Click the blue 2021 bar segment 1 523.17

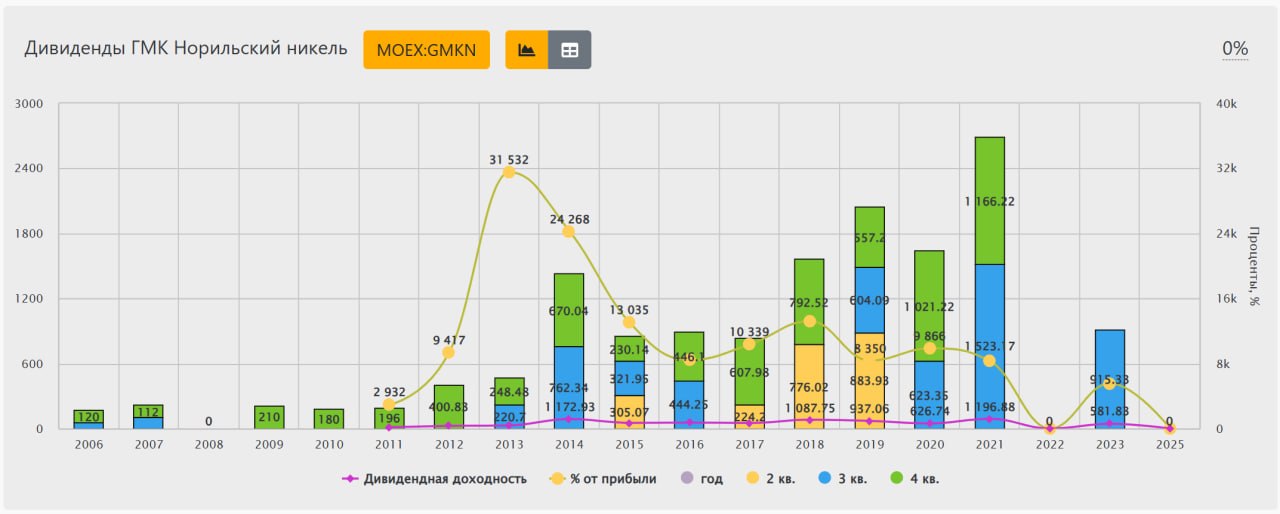989,346
